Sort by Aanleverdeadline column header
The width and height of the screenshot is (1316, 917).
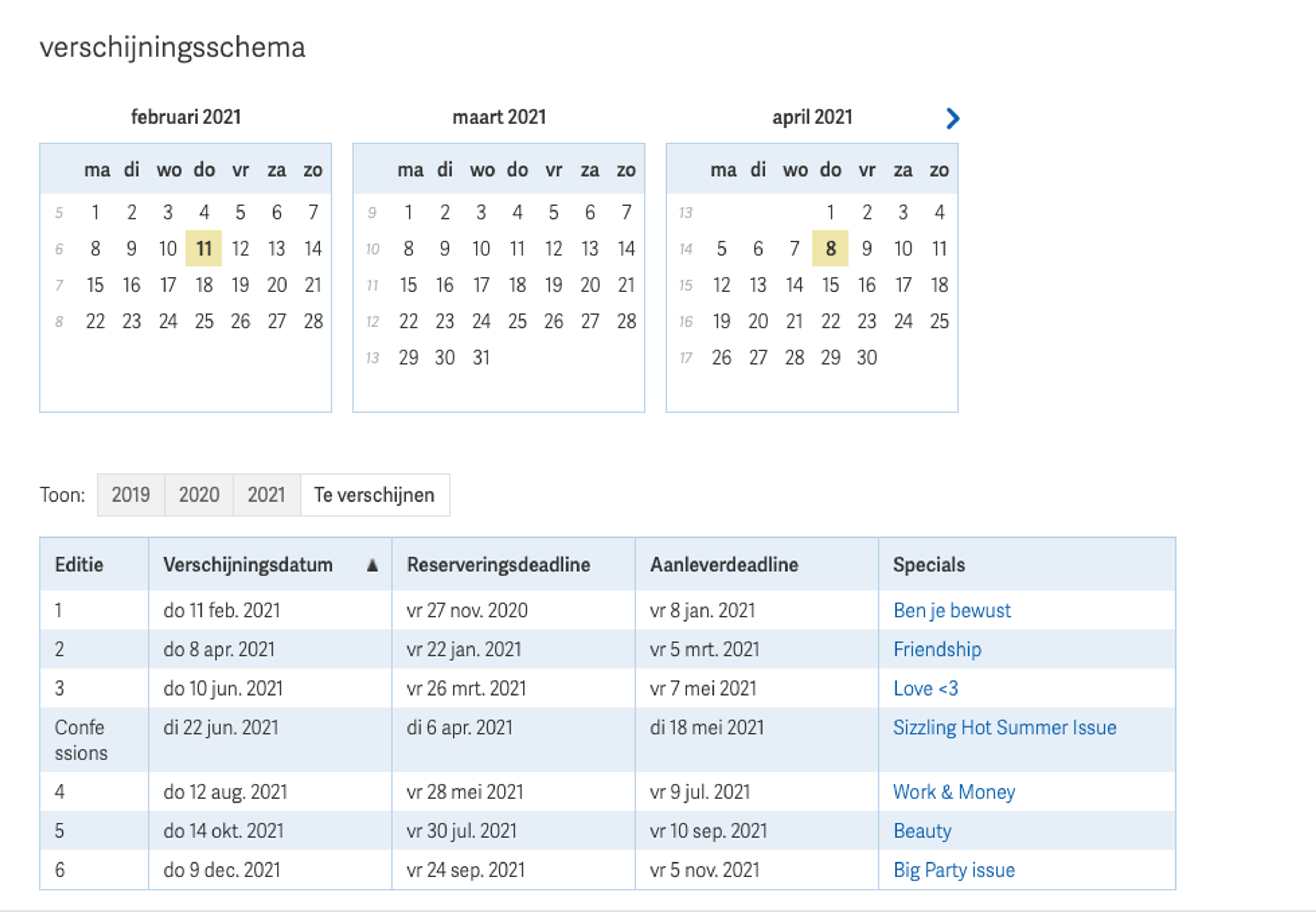[724, 565]
